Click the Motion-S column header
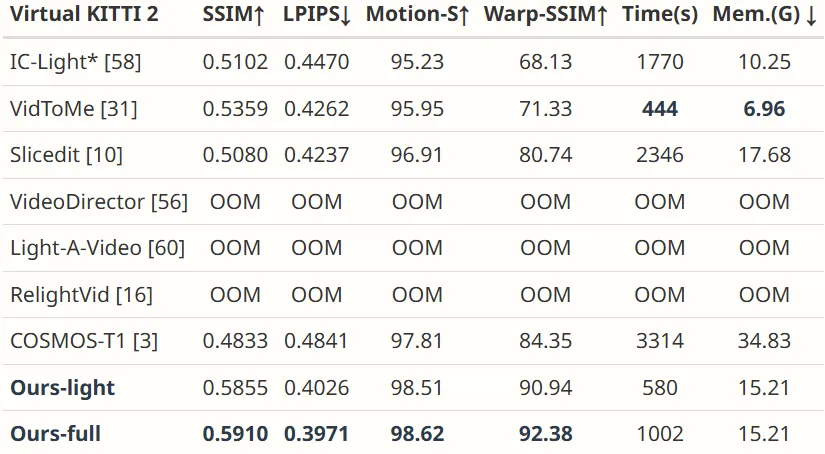The height and width of the screenshot is (454, 825). click(417, 14)
